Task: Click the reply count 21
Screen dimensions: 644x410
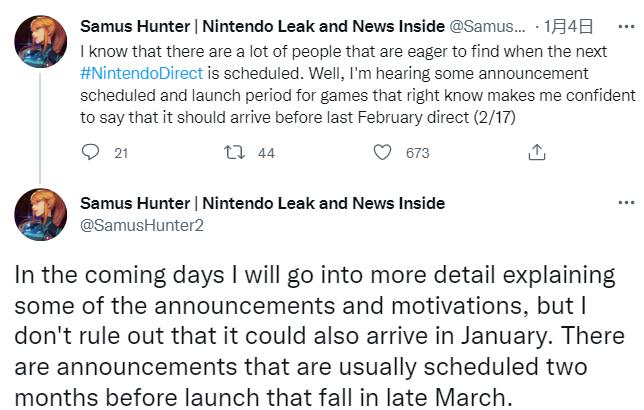Action: [x=121, y=153]
